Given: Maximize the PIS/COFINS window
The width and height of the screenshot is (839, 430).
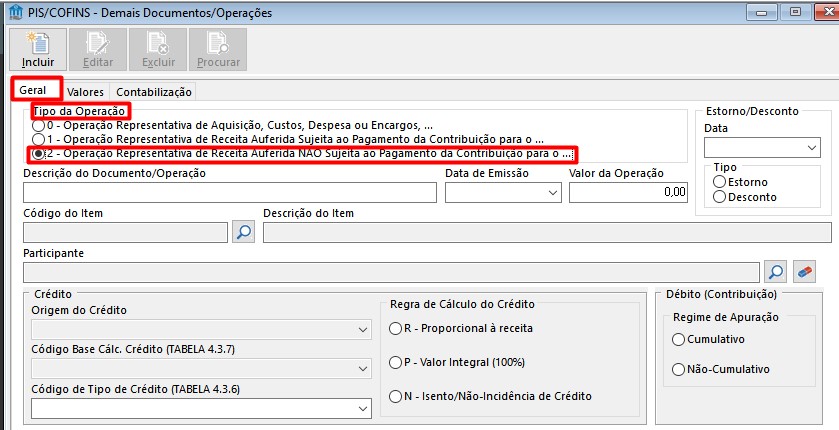Looking at the screenshot, I should (795, 12).
